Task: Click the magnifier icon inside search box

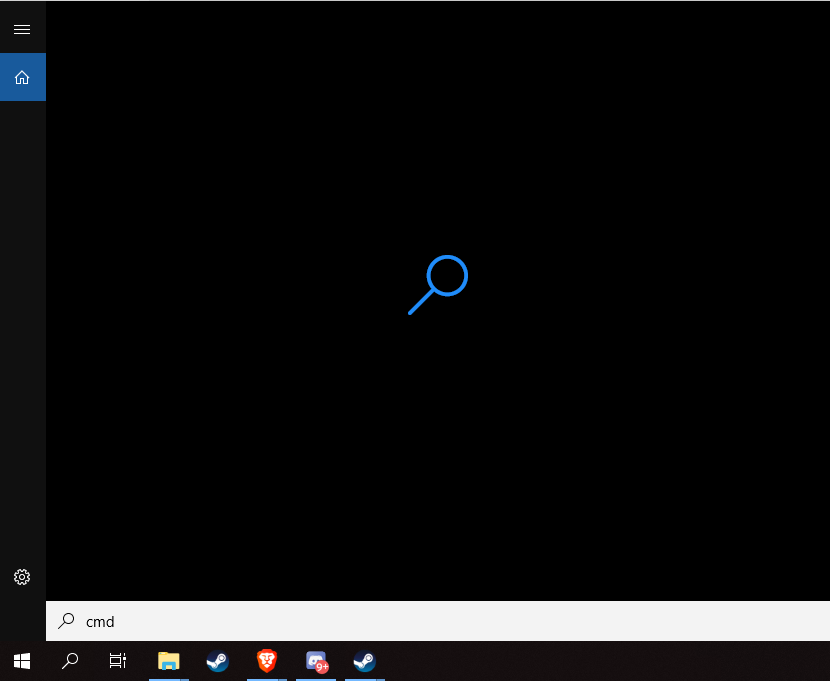Action: (x=66, y=621)
